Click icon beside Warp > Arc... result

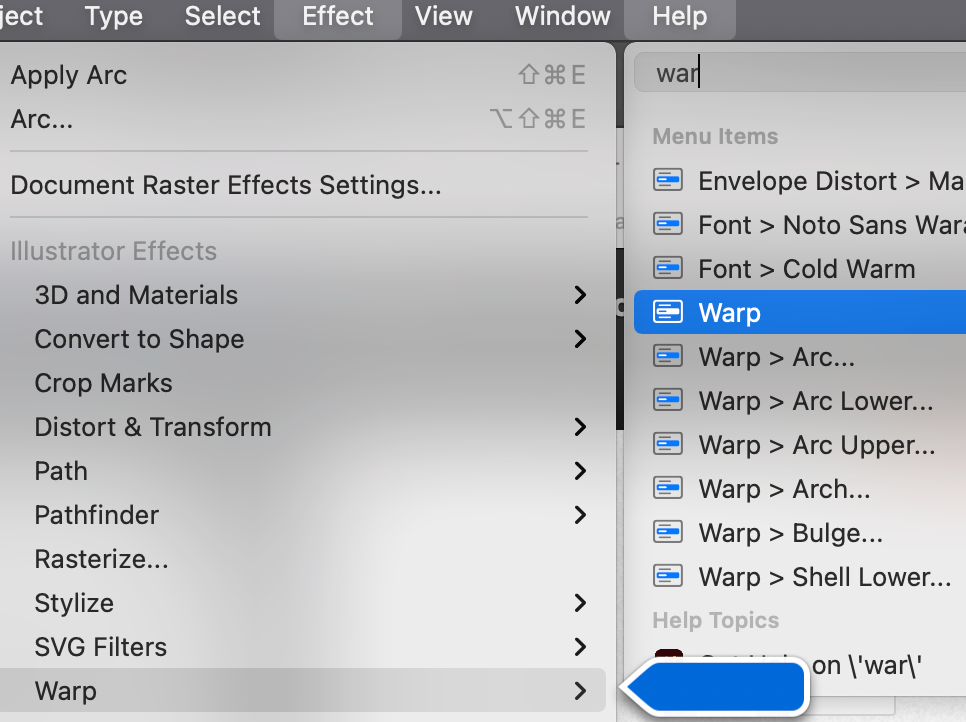[667, 357]
